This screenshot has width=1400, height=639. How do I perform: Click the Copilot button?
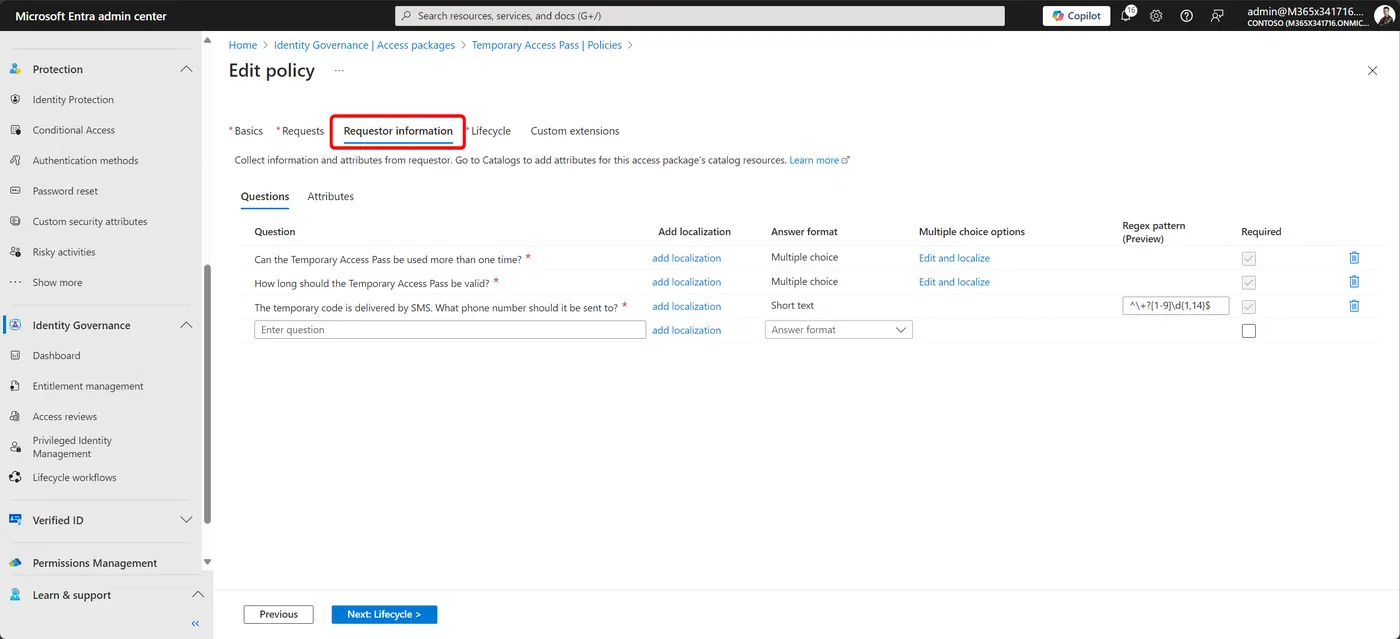[1076, 16]
